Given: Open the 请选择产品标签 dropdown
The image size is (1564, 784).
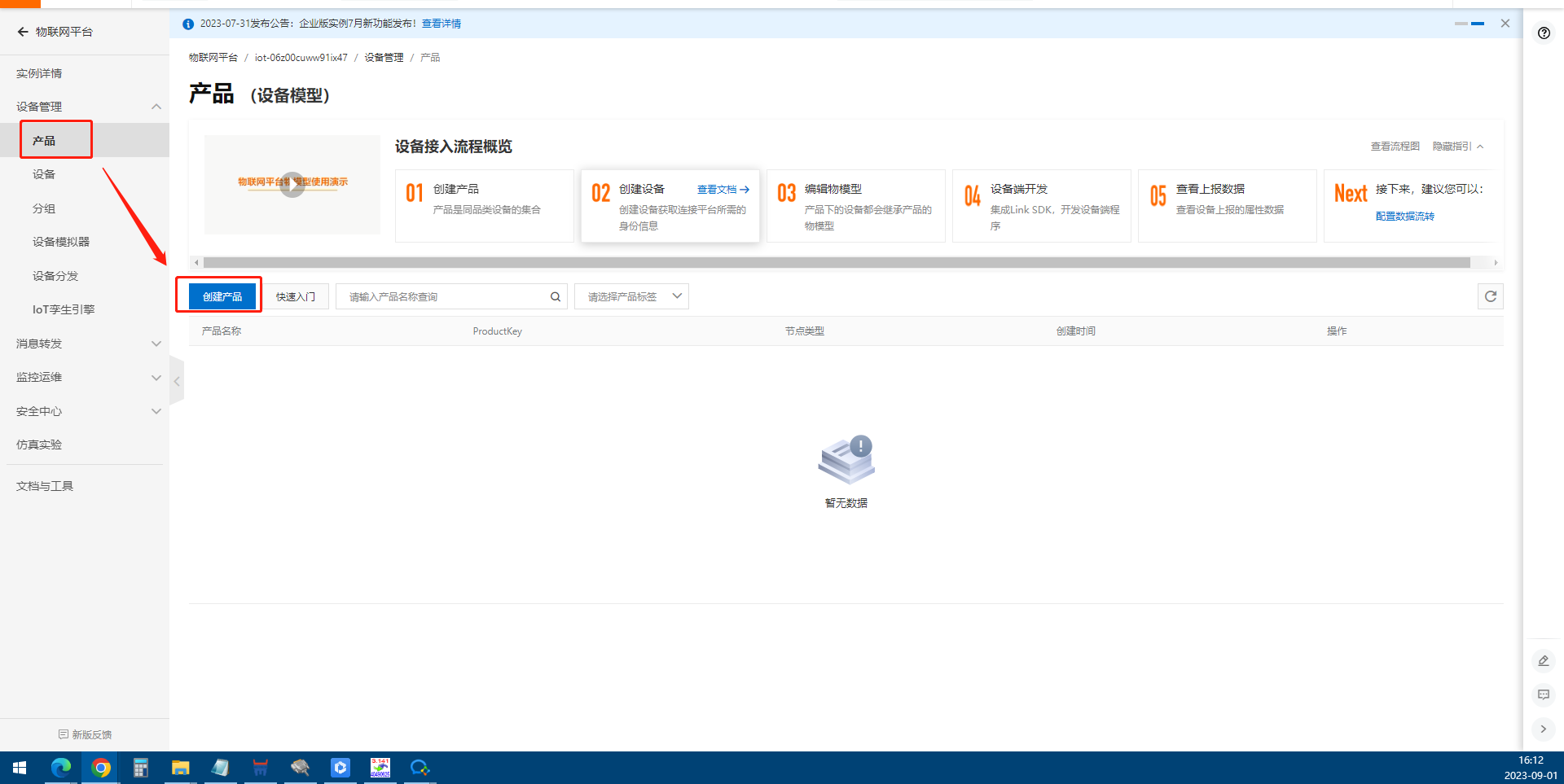Looking at the screenshot, I should pyautogui.click(x=631, y=296).
